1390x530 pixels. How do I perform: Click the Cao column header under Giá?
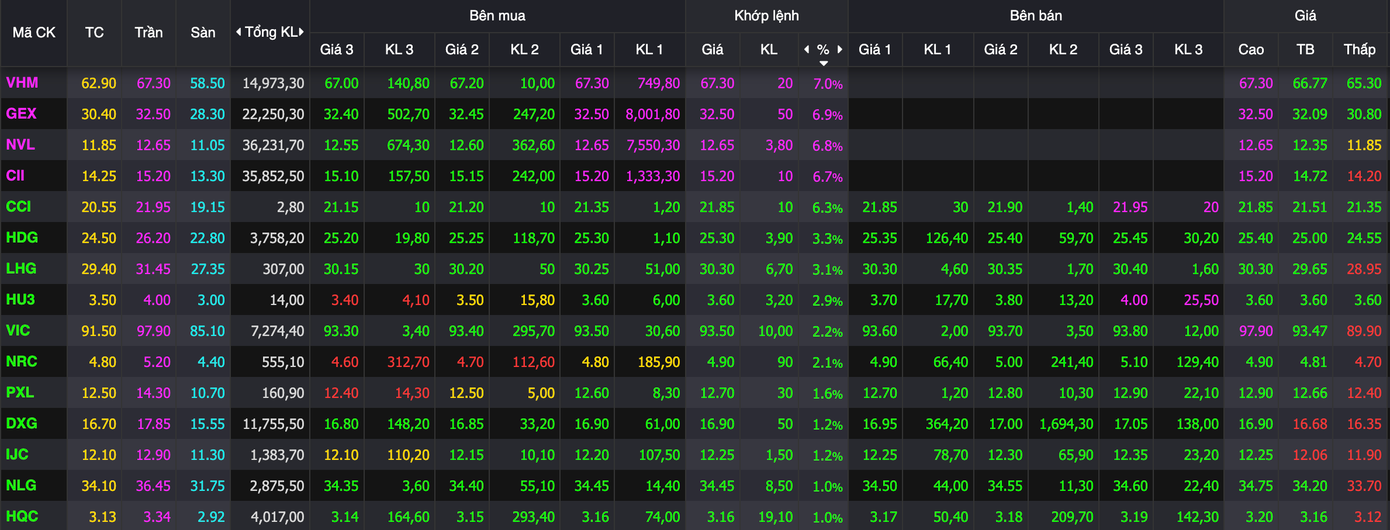1251,49
